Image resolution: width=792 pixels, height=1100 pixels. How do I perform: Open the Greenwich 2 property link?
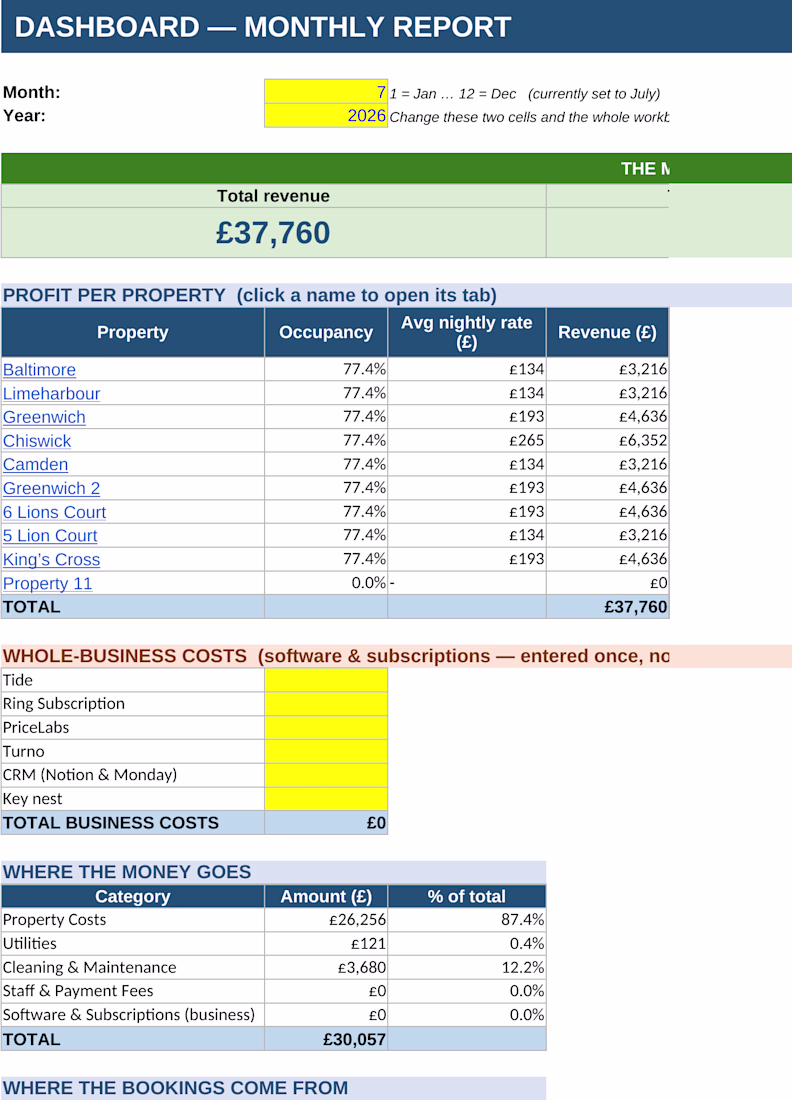click(x=51, y=488)
